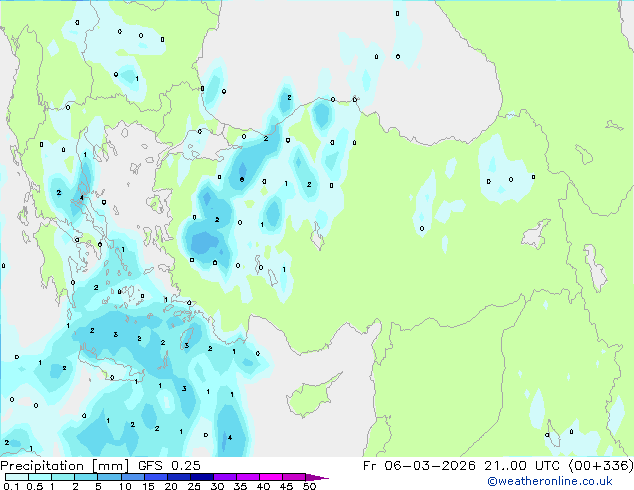Click the legend label '10'
The image size is (634, 490).
coord(125,486)
